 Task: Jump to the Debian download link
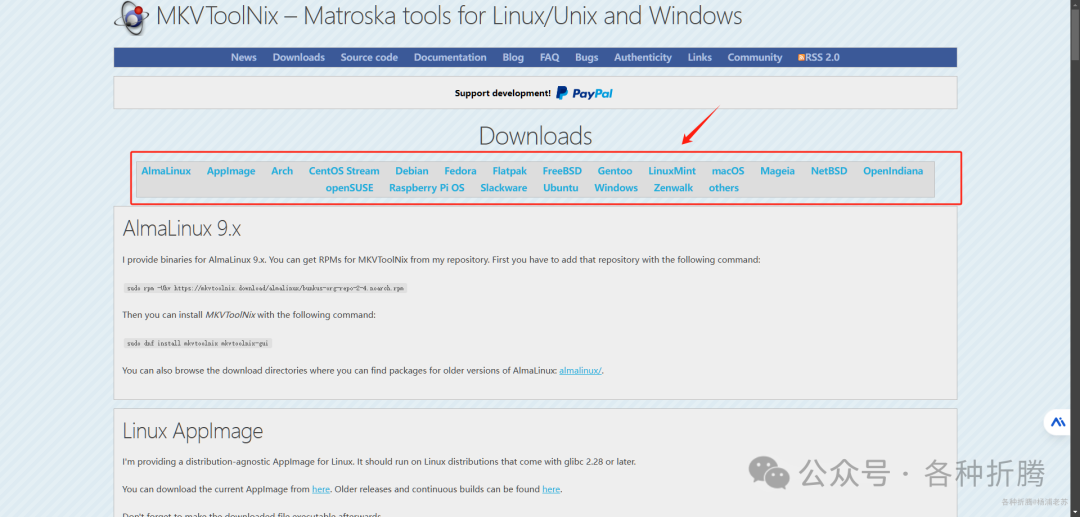[412, 171]
